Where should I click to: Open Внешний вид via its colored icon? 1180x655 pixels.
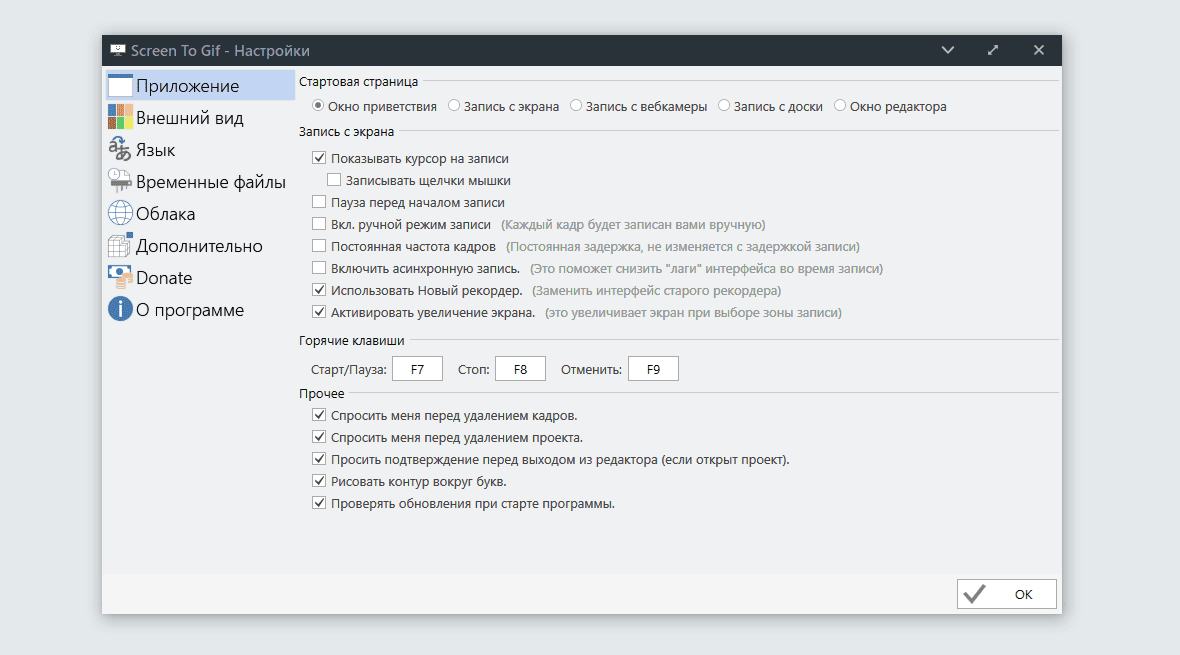coord(120,118)
